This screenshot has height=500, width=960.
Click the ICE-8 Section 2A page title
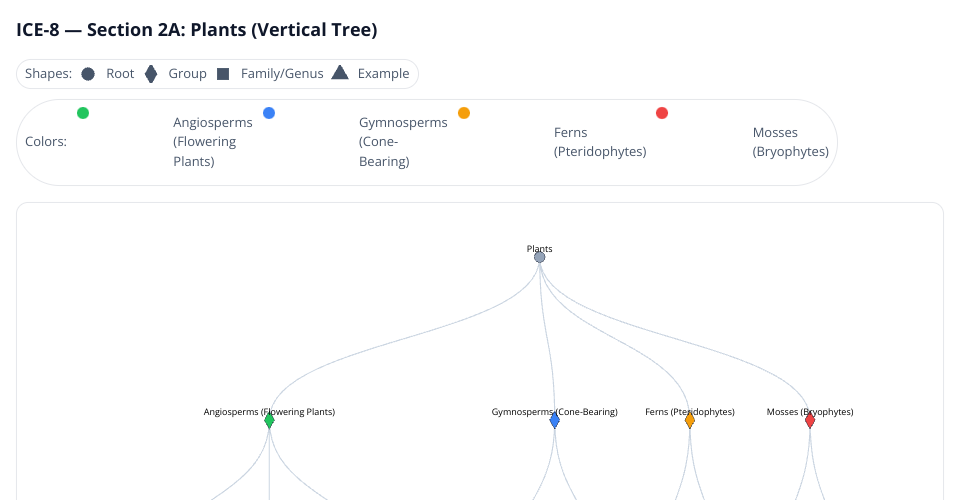(x=197, y=30)
